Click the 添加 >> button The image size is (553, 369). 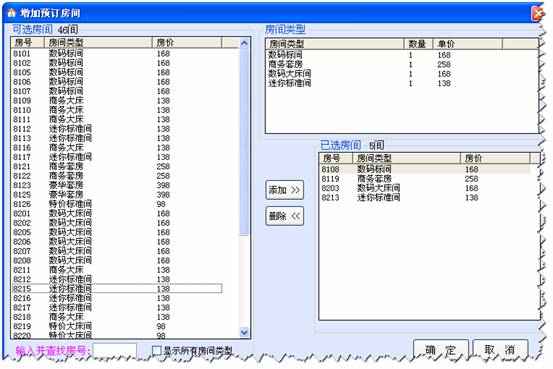284,190
